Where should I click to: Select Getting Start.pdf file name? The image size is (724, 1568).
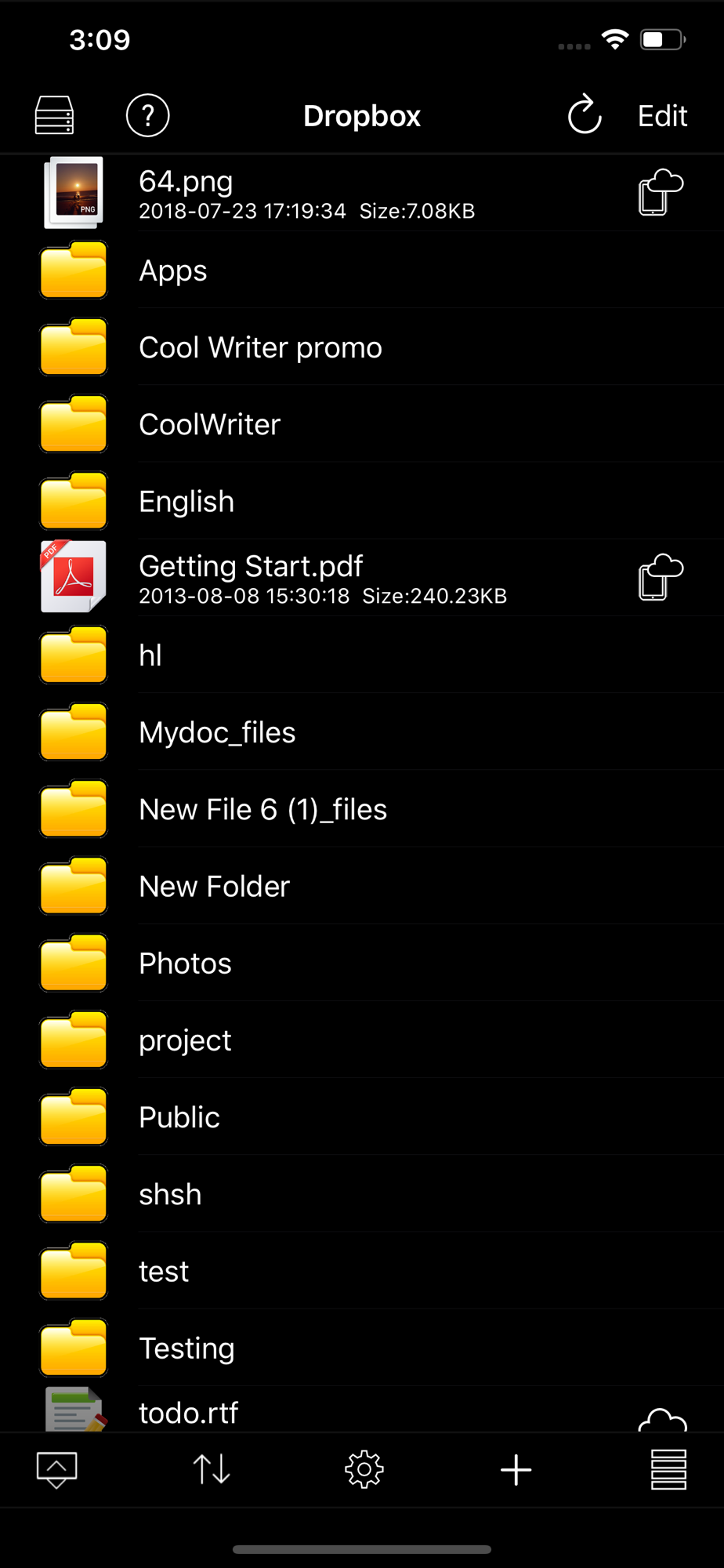(x=251, y=567)
